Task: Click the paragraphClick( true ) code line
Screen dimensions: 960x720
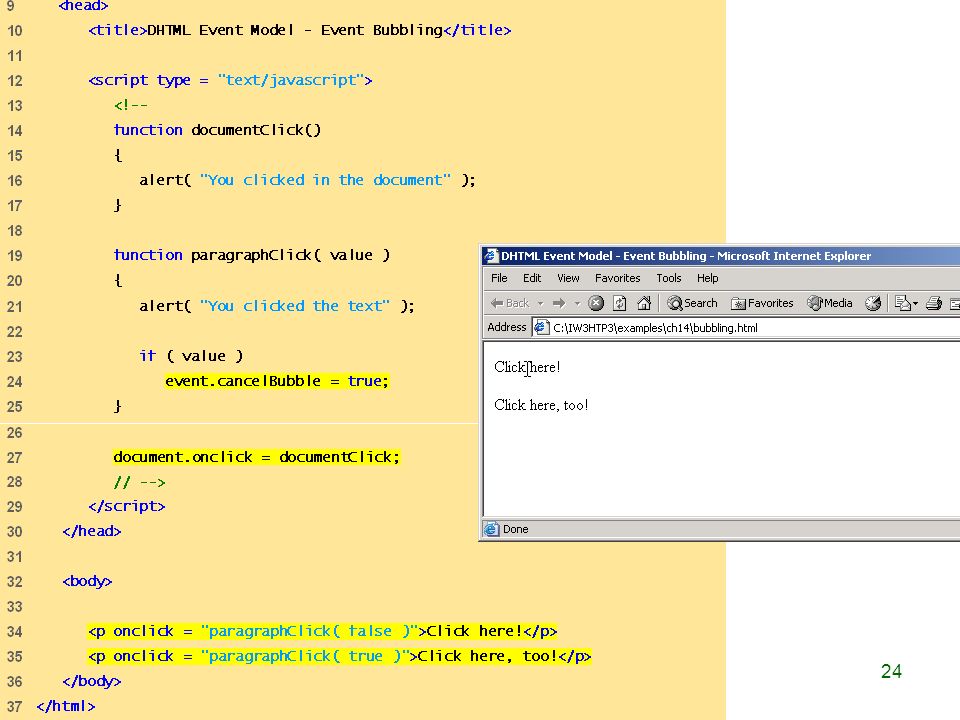Action: (339, 656)
